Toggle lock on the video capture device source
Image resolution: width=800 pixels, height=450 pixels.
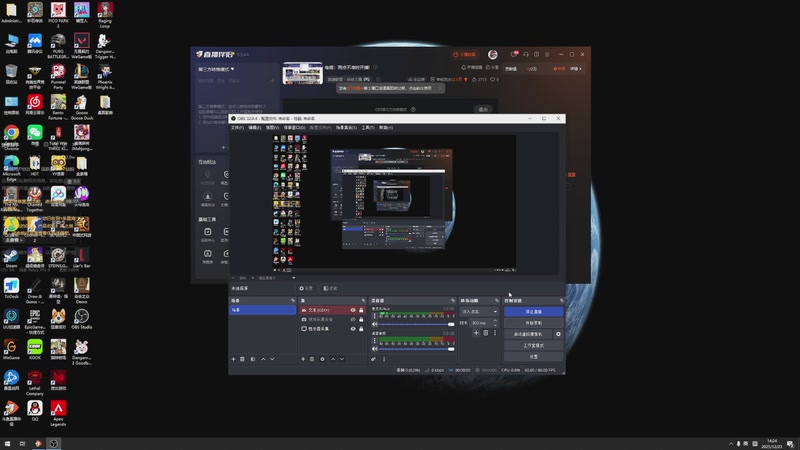pos(361,319)
